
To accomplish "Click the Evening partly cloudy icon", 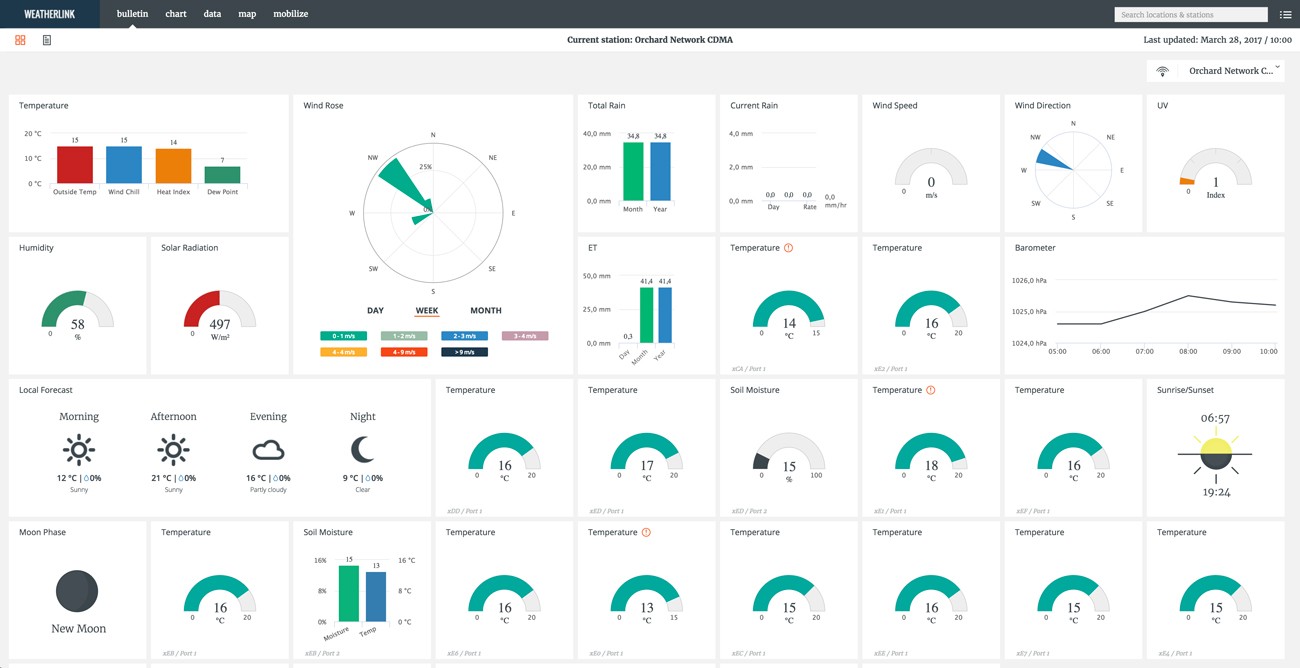I will click(268, 450).
